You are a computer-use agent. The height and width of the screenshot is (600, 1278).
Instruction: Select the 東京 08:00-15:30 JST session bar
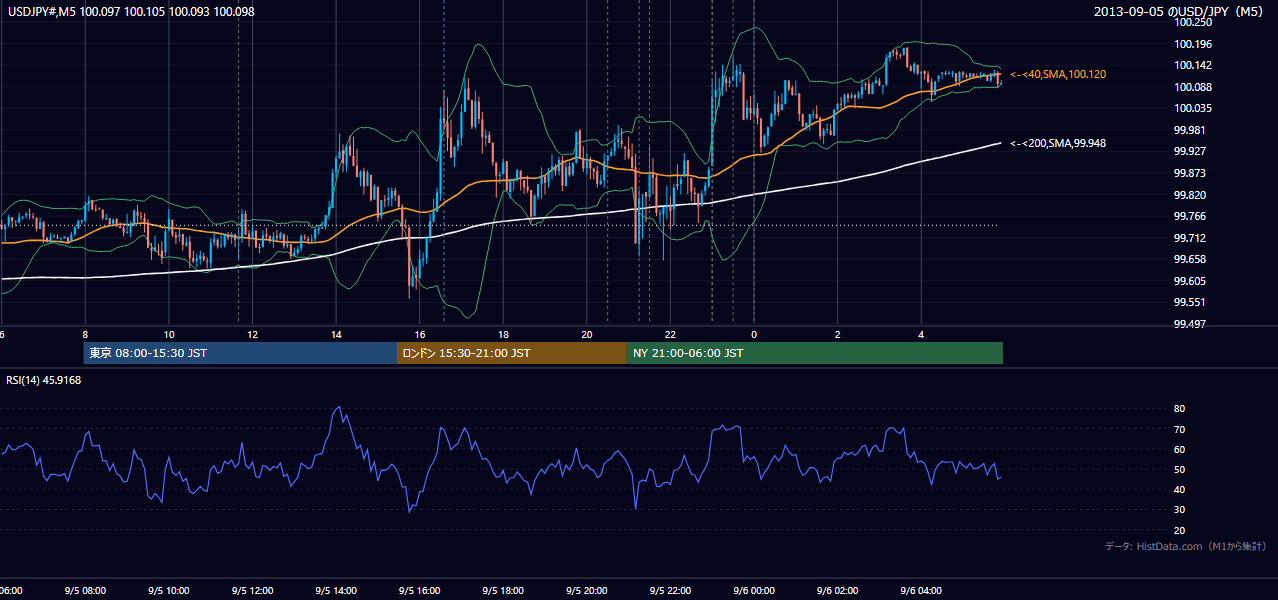click(x=240, y=353)
